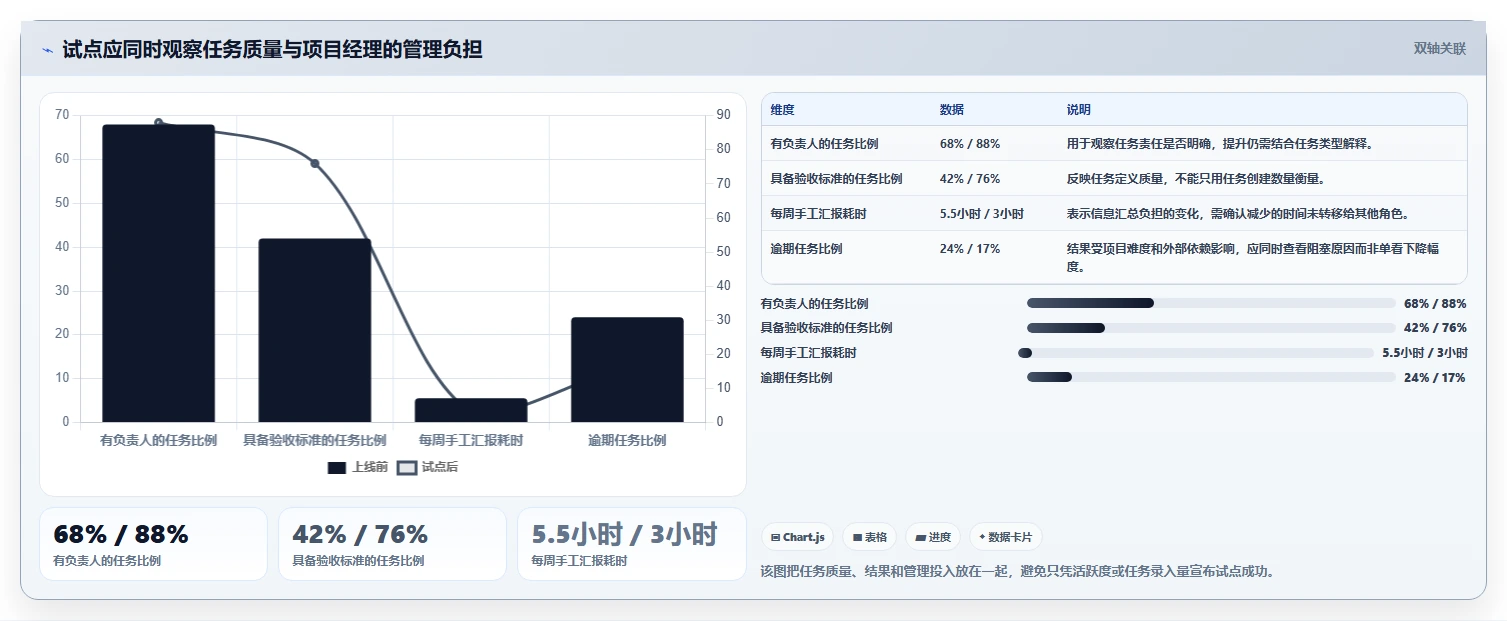Click 42% / 76% beside the progress bar
The image size is (1507, 621).
(x=1435, y=328)
